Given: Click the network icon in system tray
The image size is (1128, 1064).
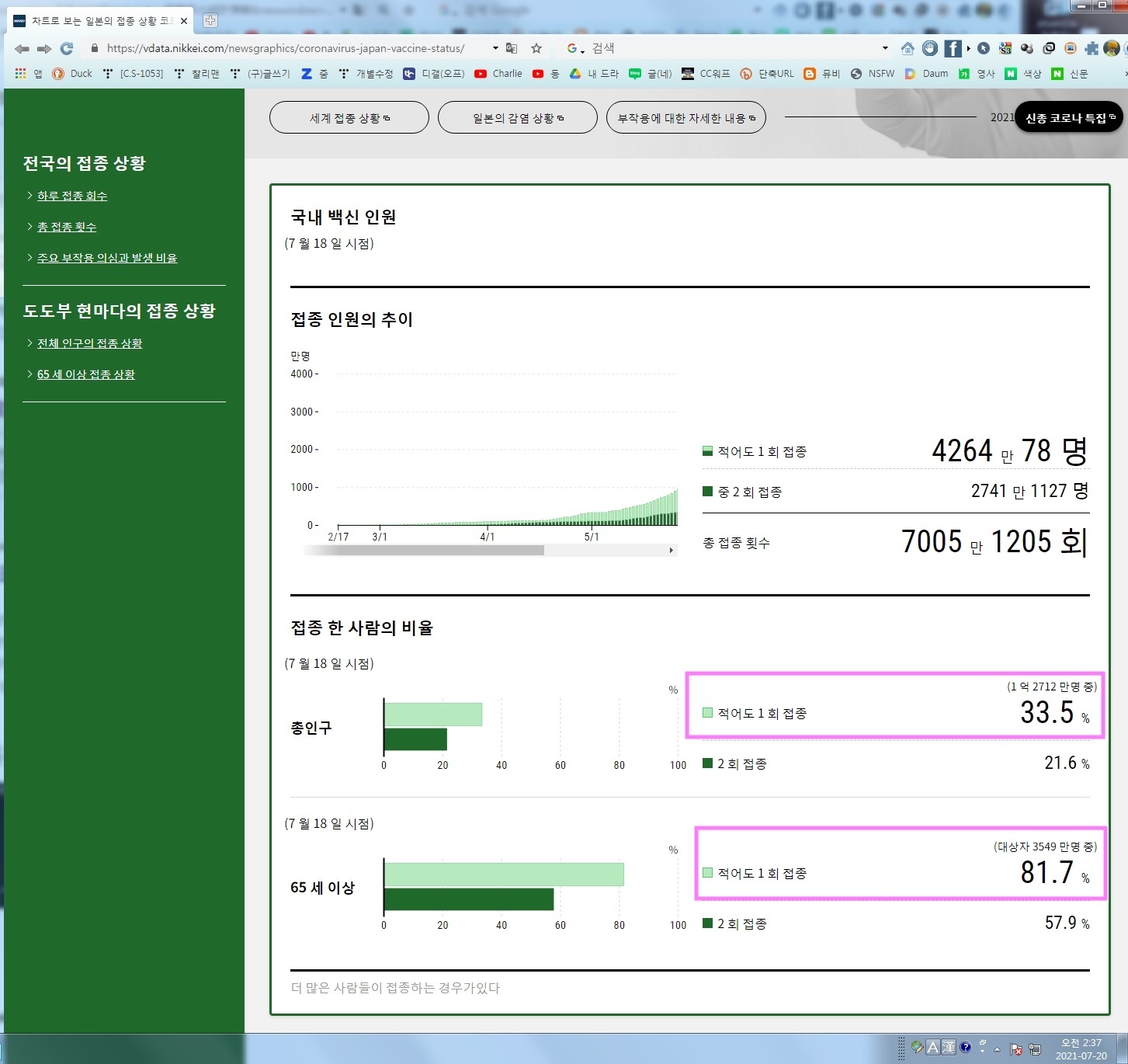Looking at the screenshot, I should tap(1035, 1049).
